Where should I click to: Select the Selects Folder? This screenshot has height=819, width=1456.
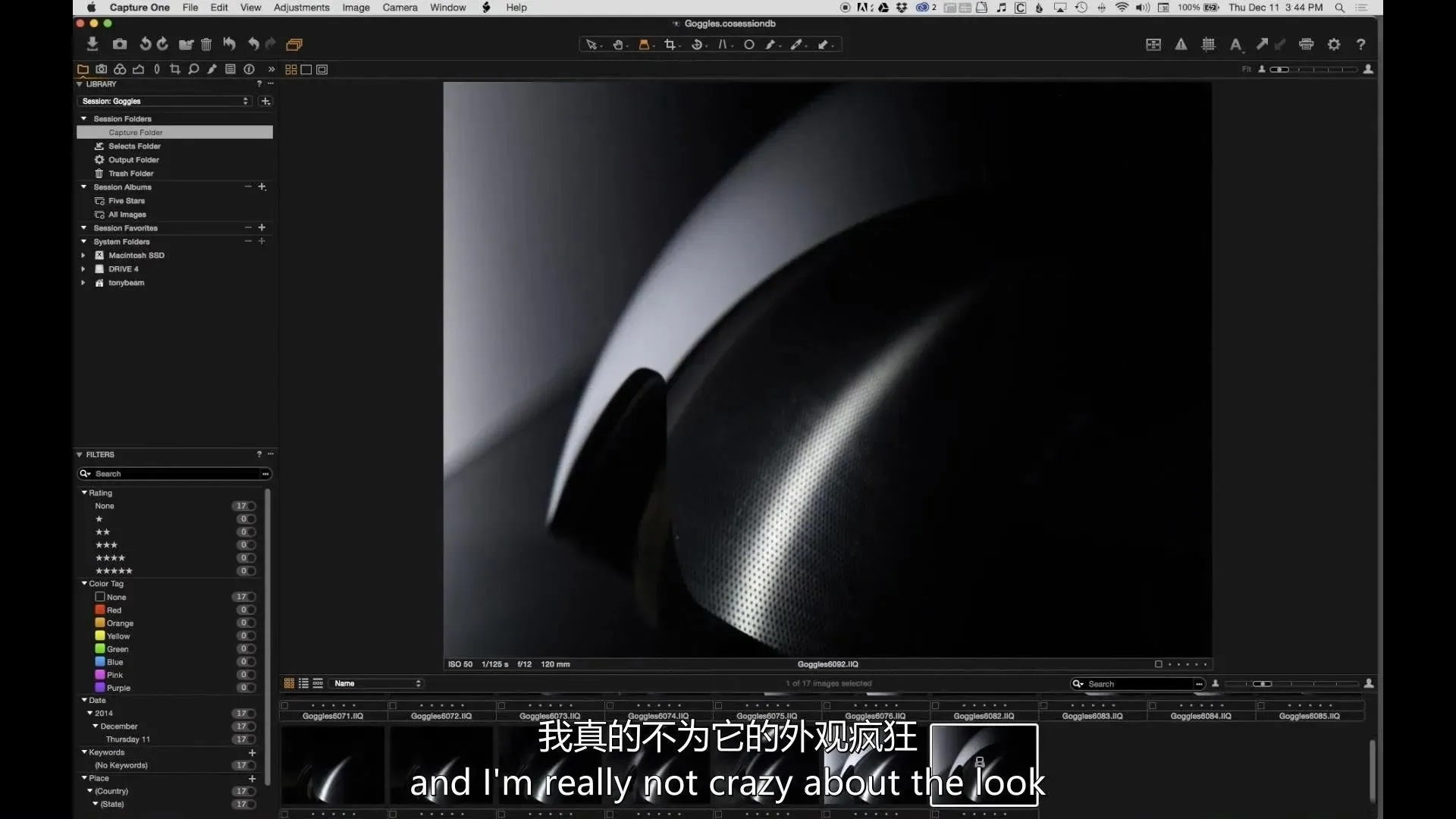pos(134,146)
